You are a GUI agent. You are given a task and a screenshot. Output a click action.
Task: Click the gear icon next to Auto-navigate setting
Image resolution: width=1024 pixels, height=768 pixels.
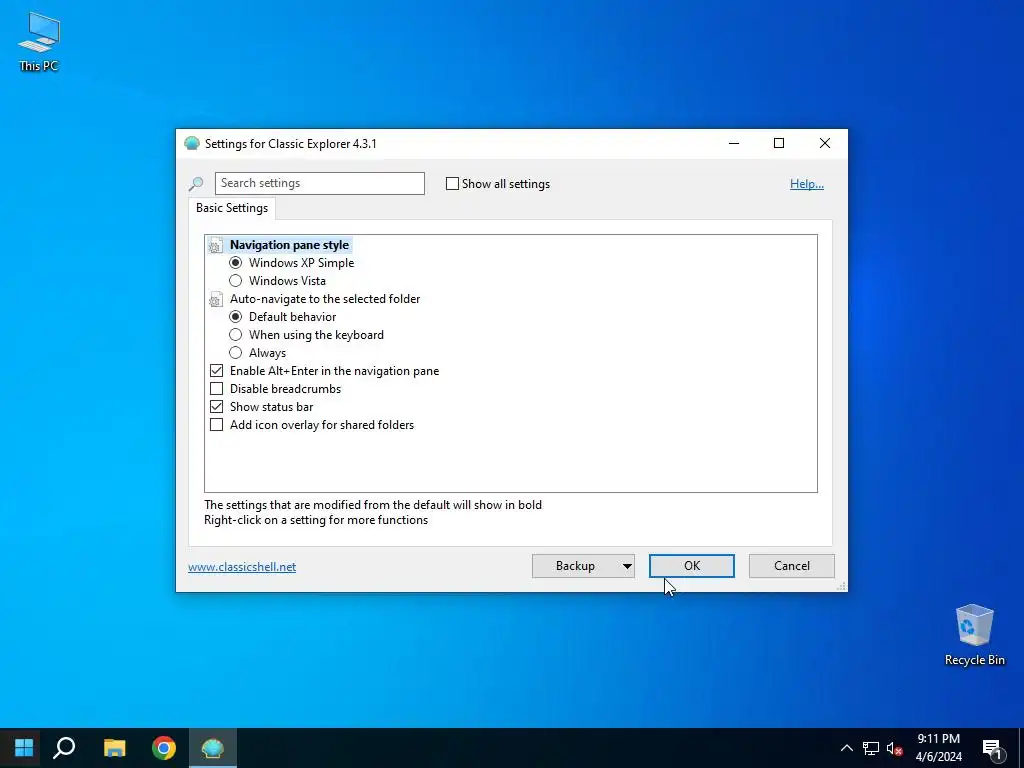215,300
